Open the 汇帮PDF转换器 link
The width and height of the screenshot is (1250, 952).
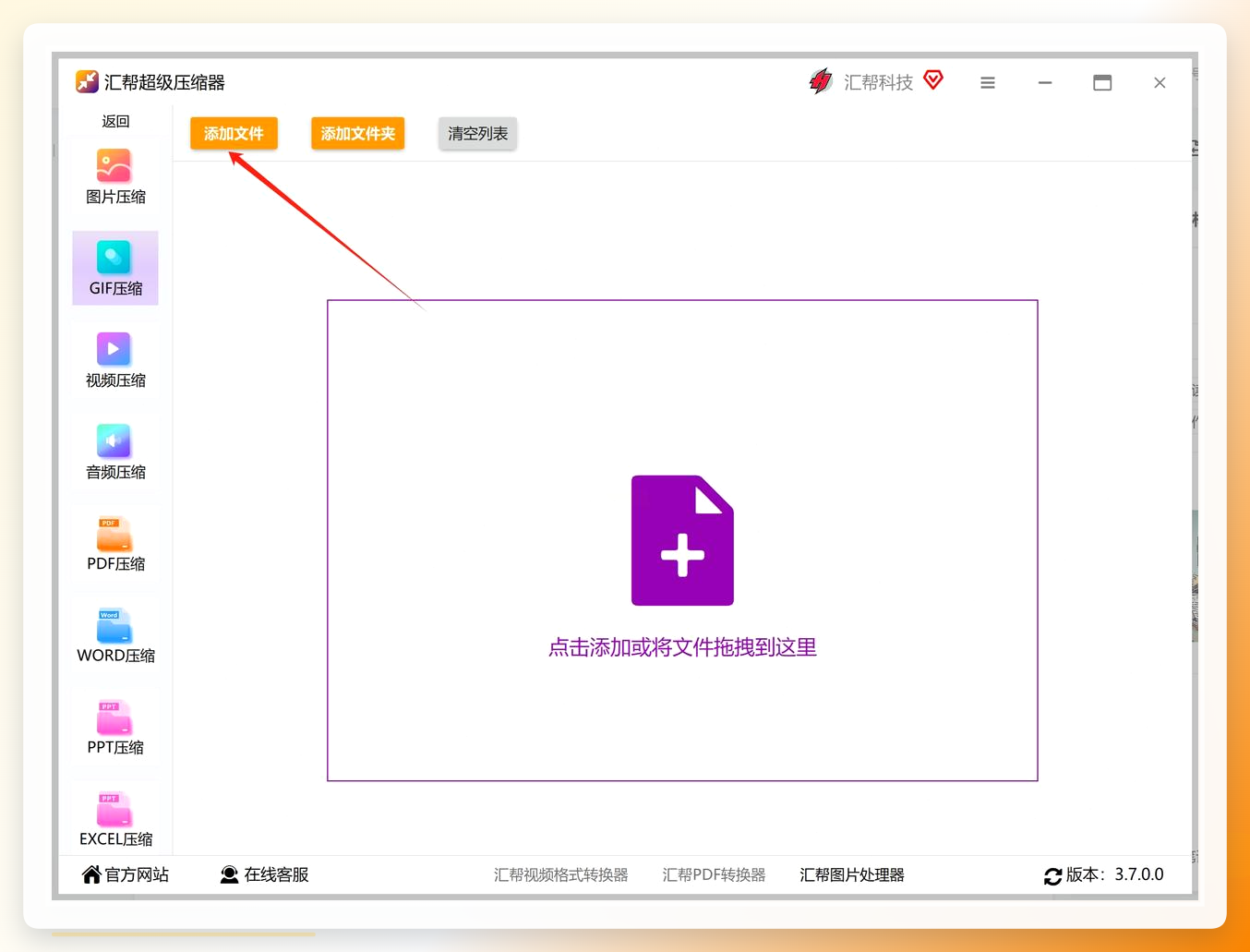[x=715, y=874]
